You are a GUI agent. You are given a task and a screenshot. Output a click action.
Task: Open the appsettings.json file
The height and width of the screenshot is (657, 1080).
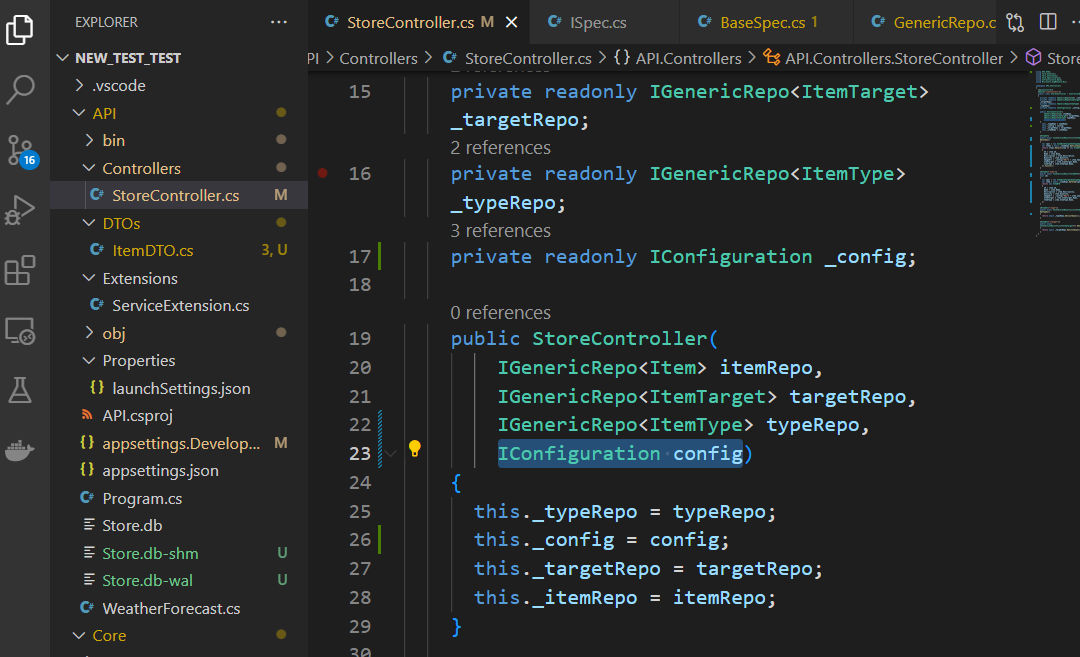pyautogui.click(x=179, y=471)
